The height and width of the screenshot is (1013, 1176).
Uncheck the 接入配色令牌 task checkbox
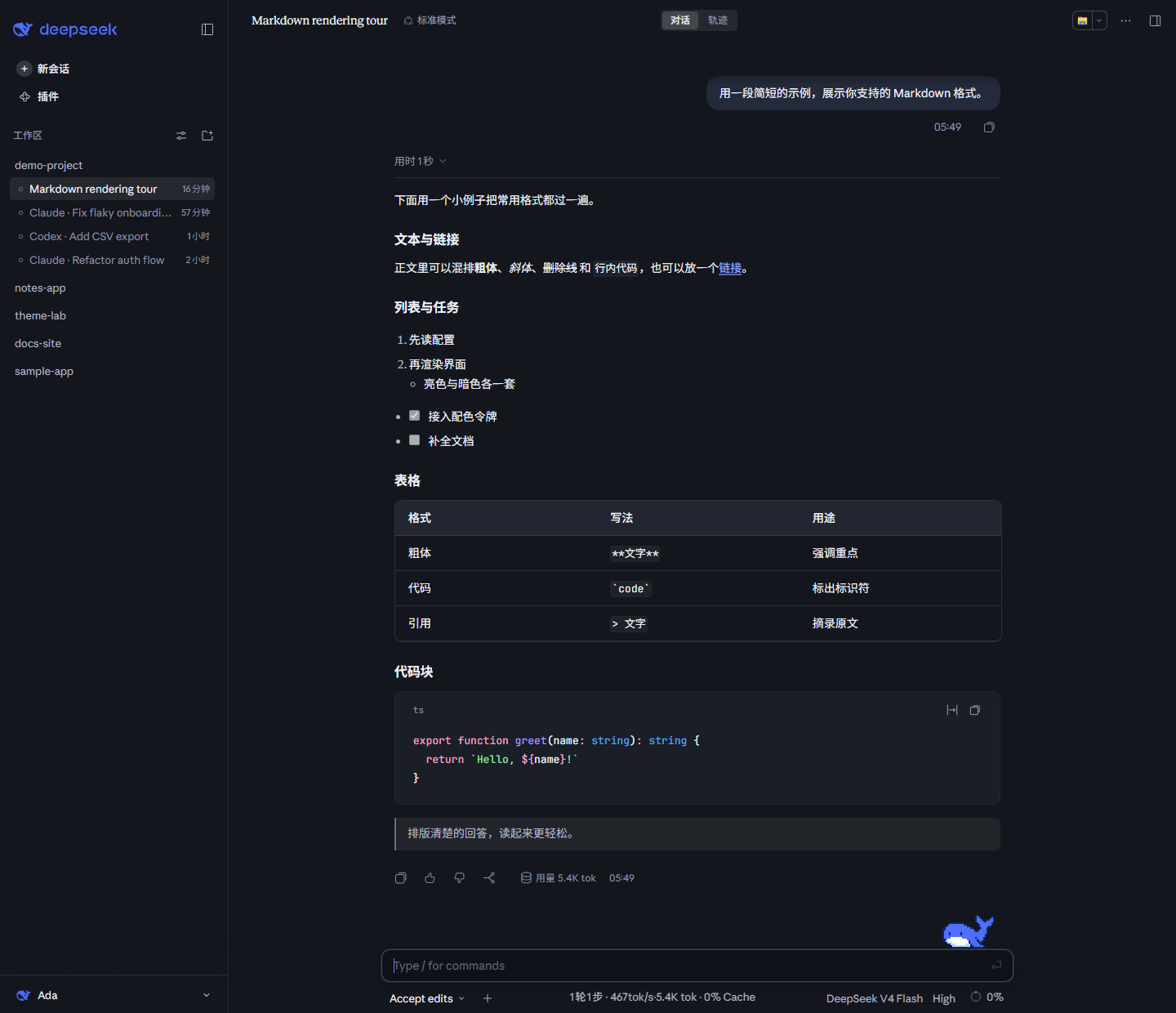click(414, 416)
